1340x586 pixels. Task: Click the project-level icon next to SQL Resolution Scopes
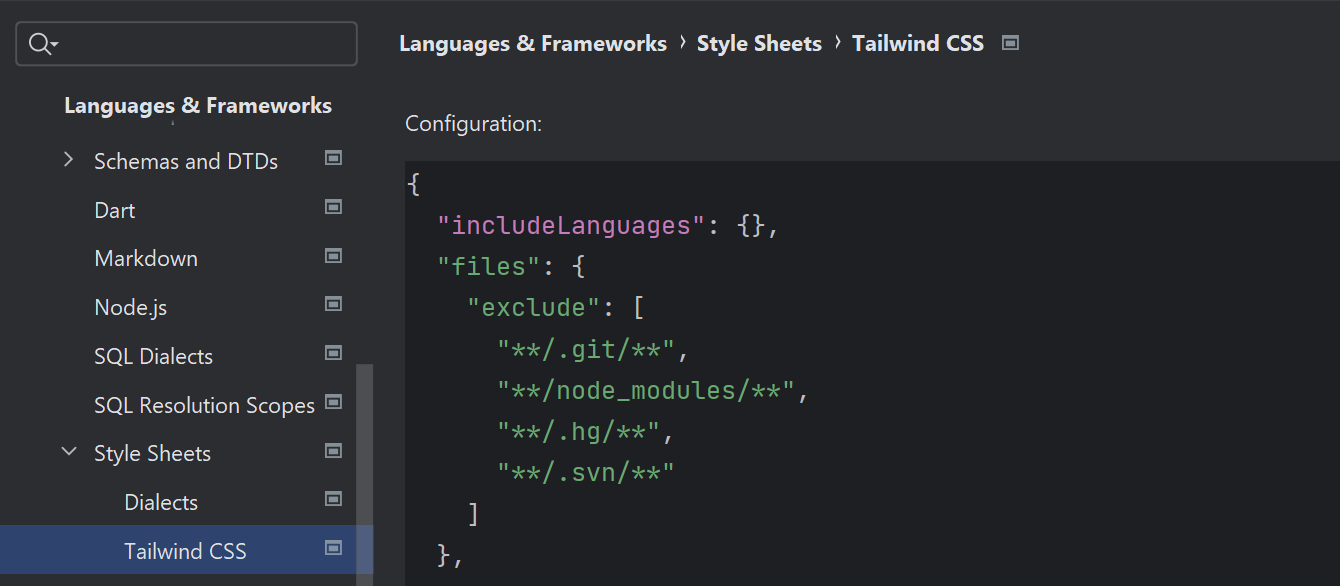334,402
